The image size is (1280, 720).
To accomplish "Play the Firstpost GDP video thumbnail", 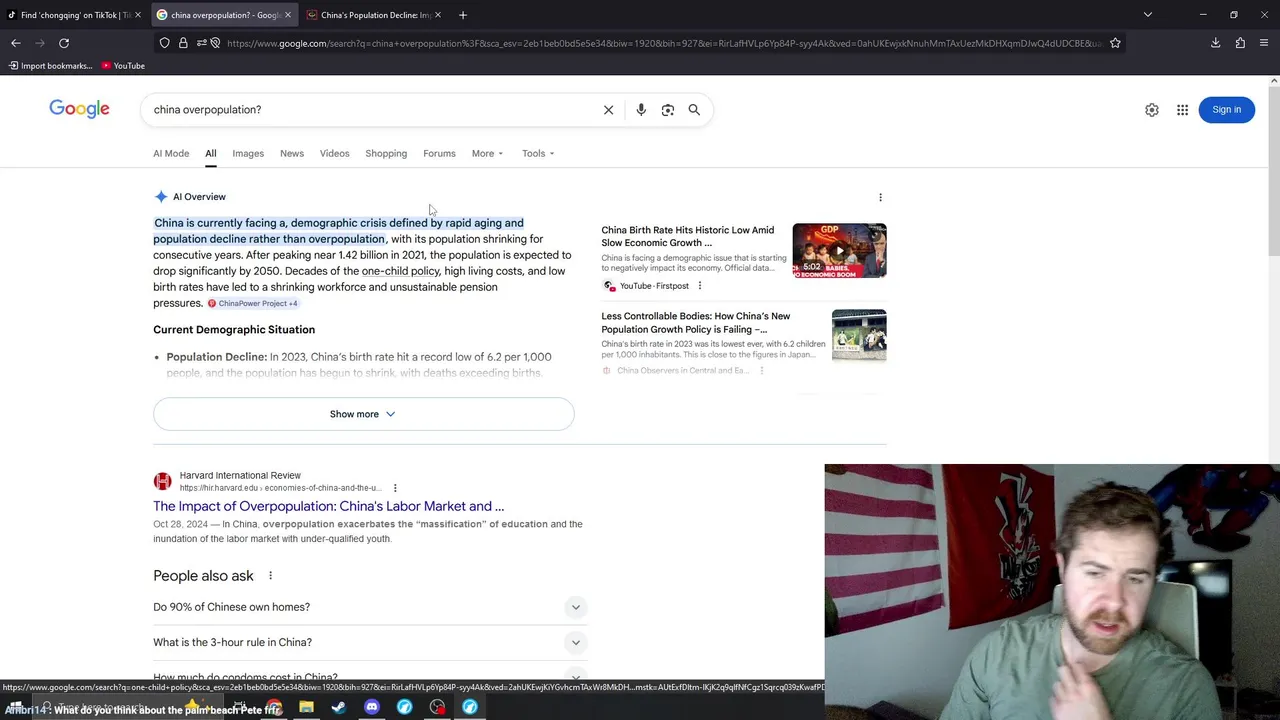I will tap(839, 250).
